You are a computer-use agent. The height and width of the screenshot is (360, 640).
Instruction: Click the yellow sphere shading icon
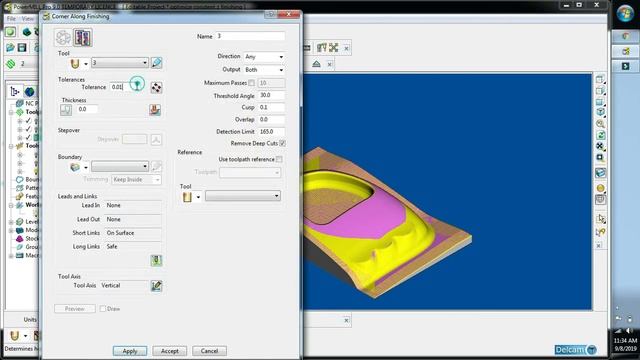click(x=600, y=188)
